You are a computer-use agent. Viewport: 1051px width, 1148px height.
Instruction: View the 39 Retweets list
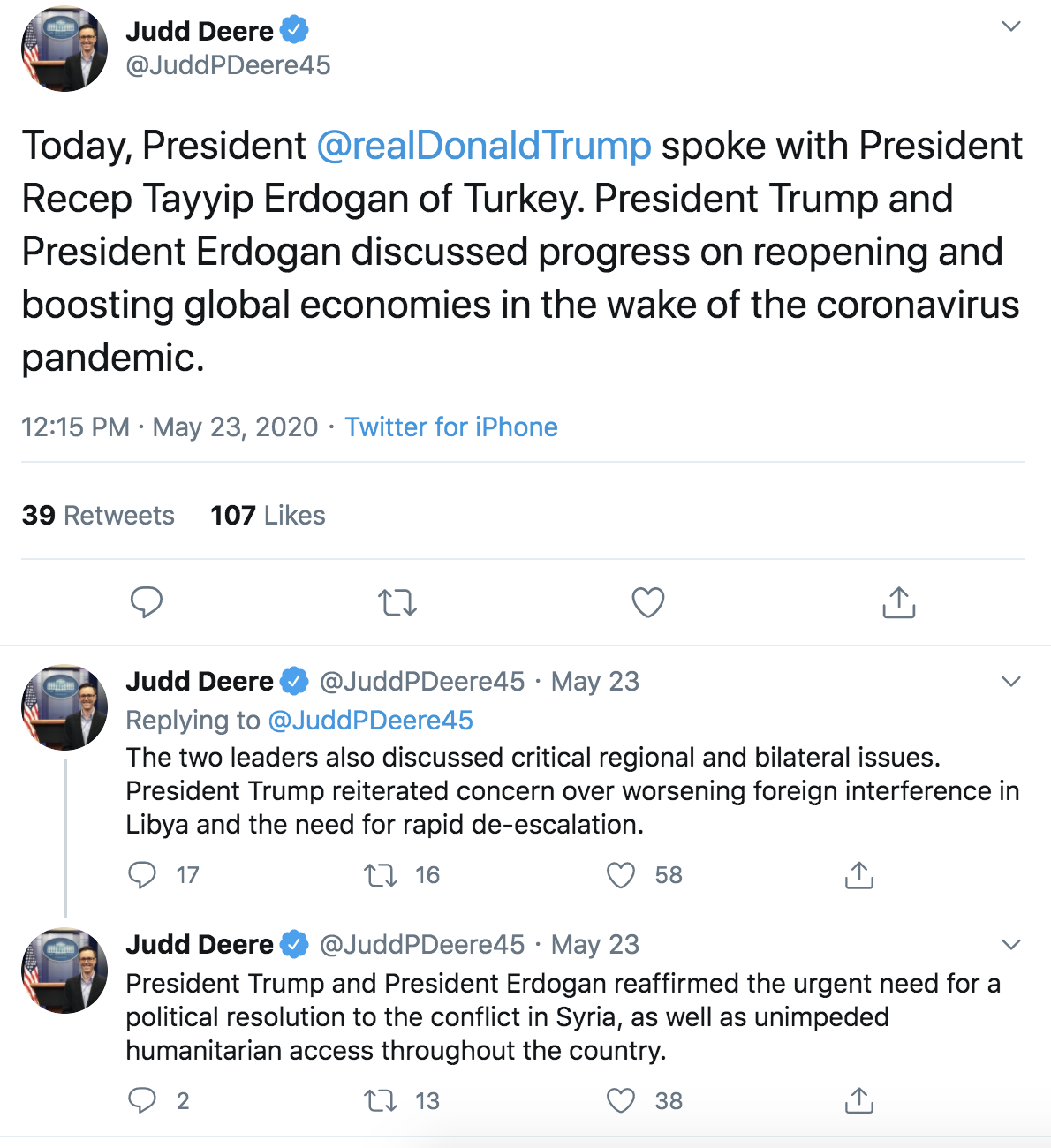pyautogui.click(x=98, y=516)
